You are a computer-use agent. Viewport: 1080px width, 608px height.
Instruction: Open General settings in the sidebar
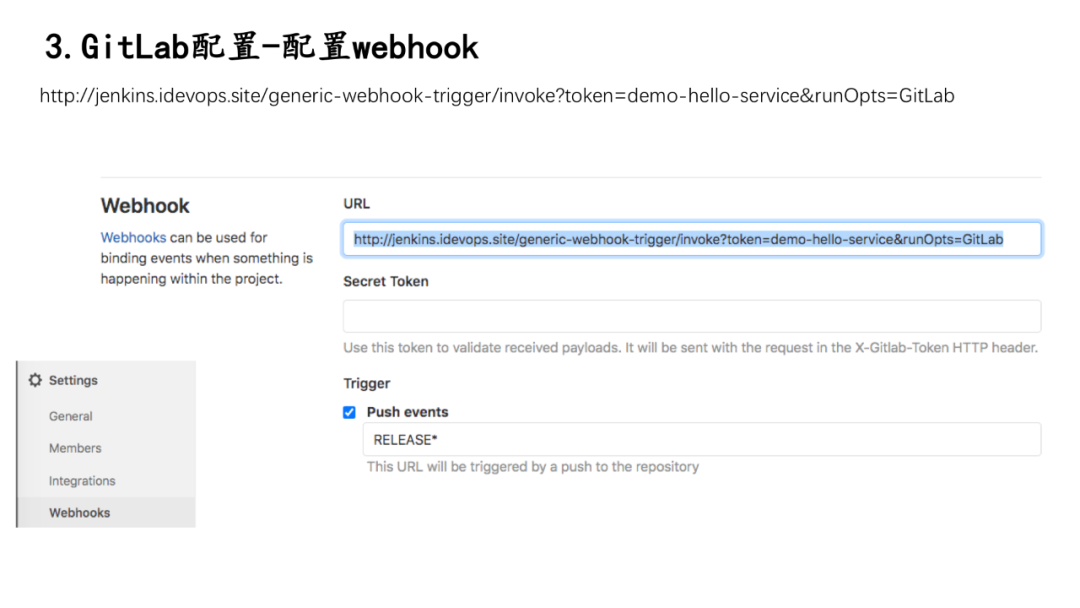pos(71,416)
